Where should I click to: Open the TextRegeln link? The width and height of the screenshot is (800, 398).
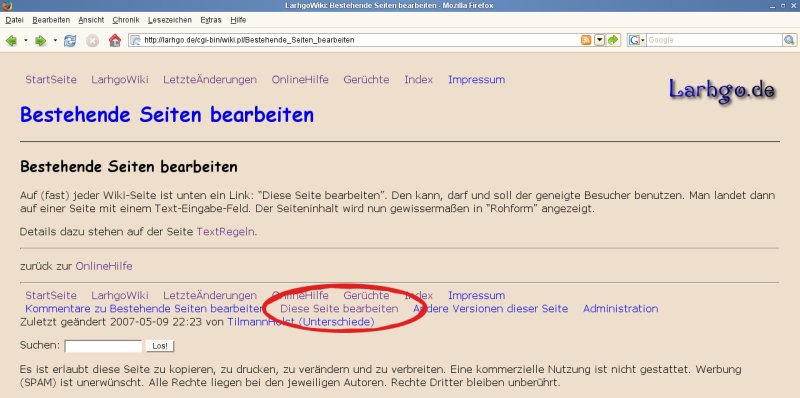click(x=226, y=232)
